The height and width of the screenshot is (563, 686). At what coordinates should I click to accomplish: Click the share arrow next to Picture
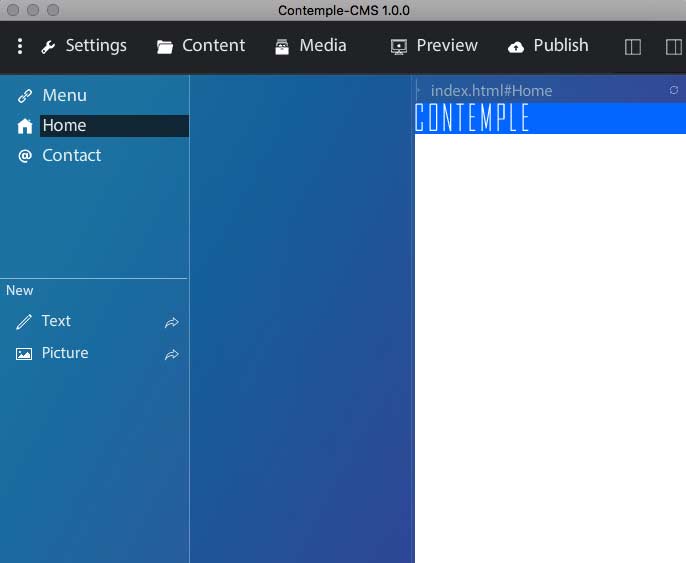[172, 354]
